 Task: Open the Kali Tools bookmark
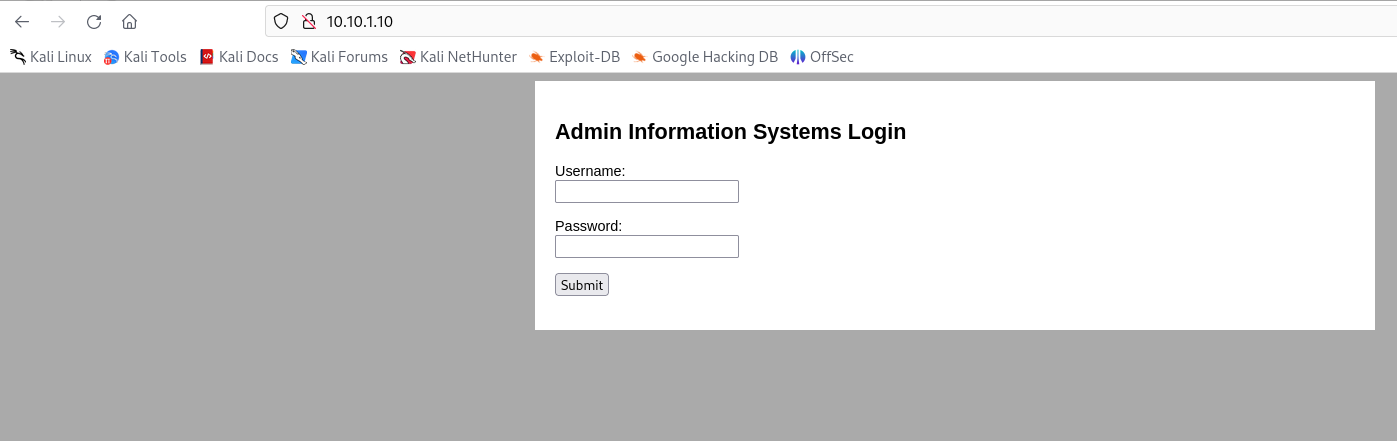145,57
